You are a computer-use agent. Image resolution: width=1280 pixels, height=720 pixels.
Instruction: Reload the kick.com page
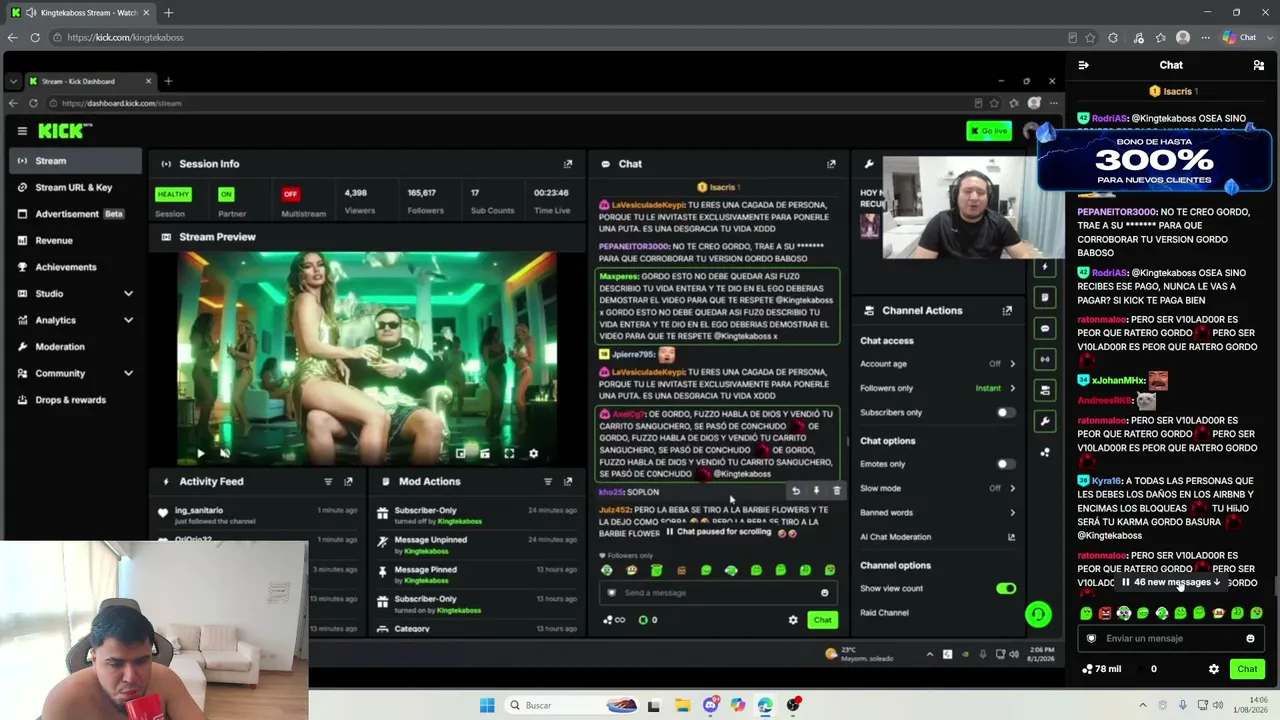tap(35, 38)
